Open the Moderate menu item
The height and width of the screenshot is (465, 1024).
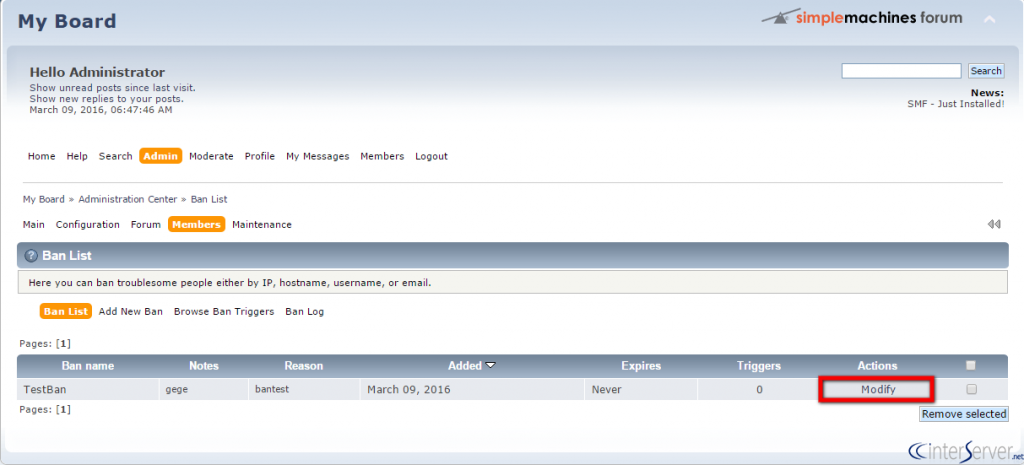(211, 156)
